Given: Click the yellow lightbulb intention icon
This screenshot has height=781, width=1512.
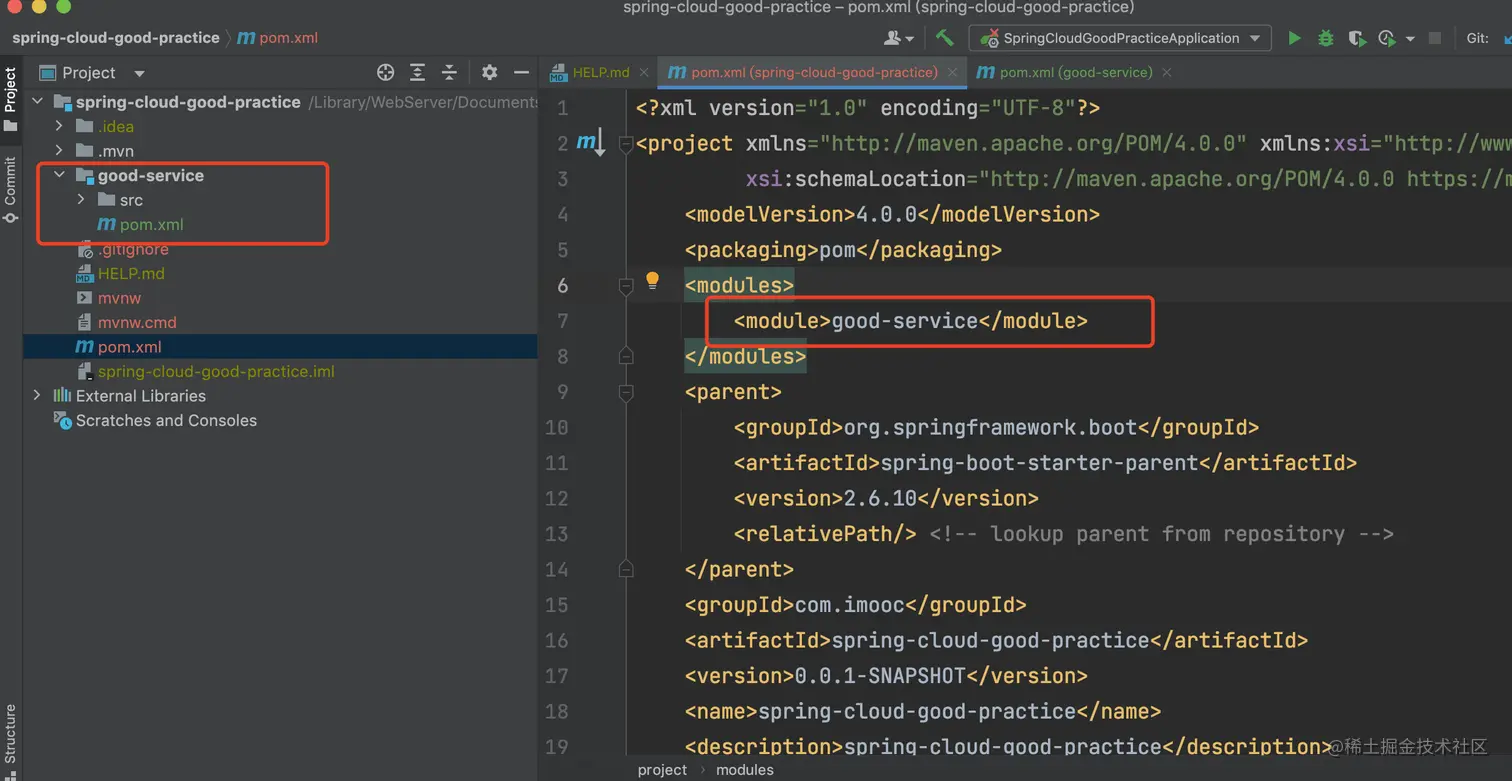Looking at the screenshot, I should pyautogui.click(x=652, y=280).
